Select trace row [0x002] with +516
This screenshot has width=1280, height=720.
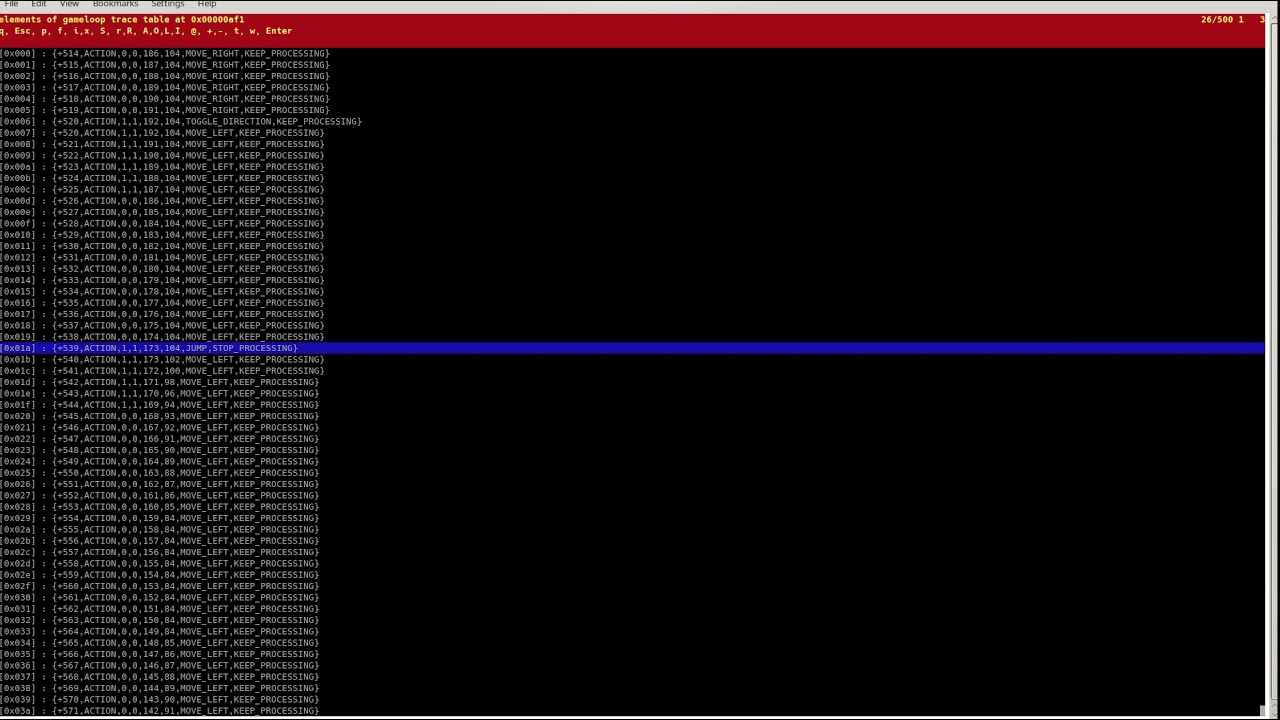pyautogui.click(x=165, y=76)
